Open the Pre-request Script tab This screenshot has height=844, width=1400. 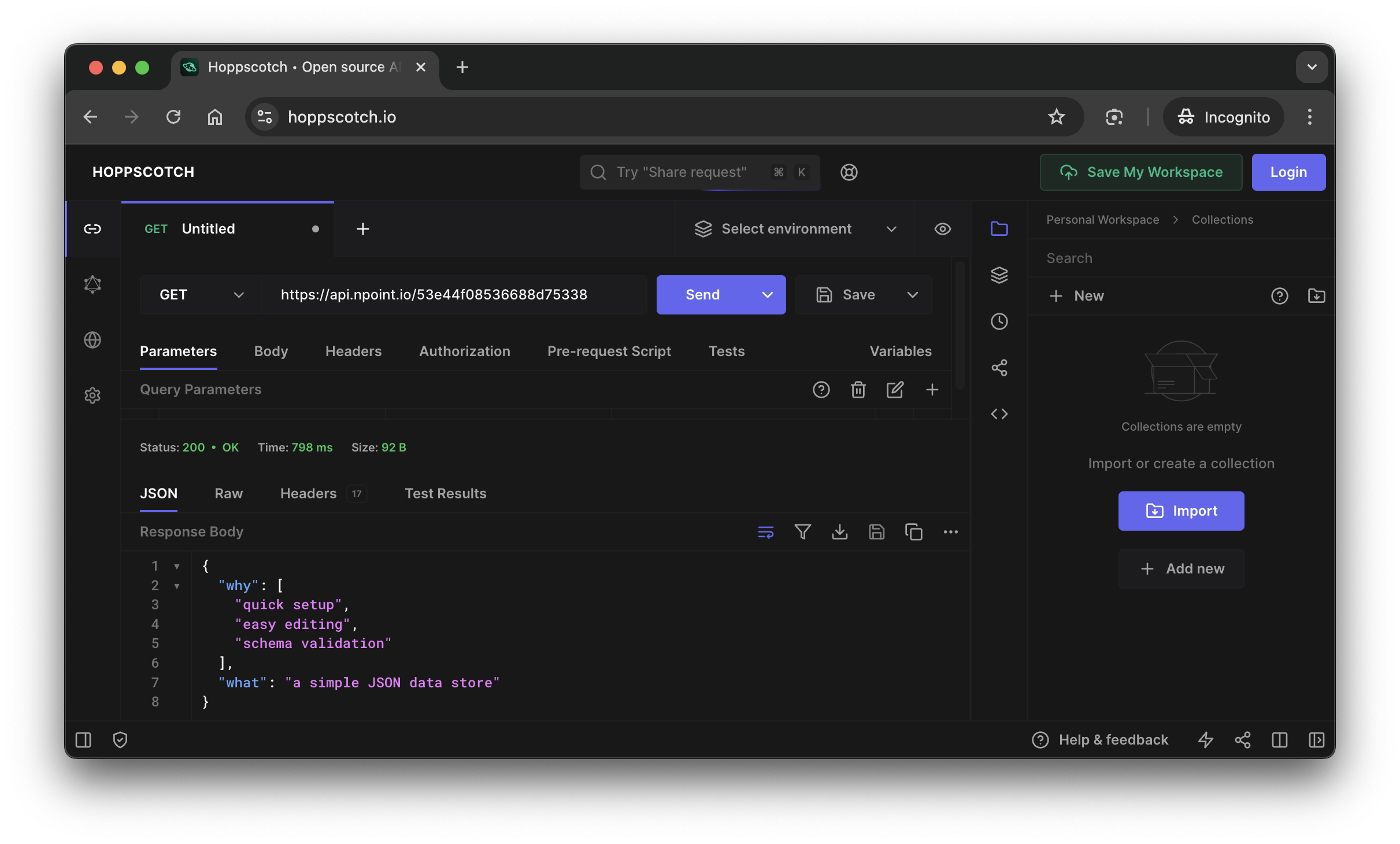pyautogui.click(x=609, y=351)
